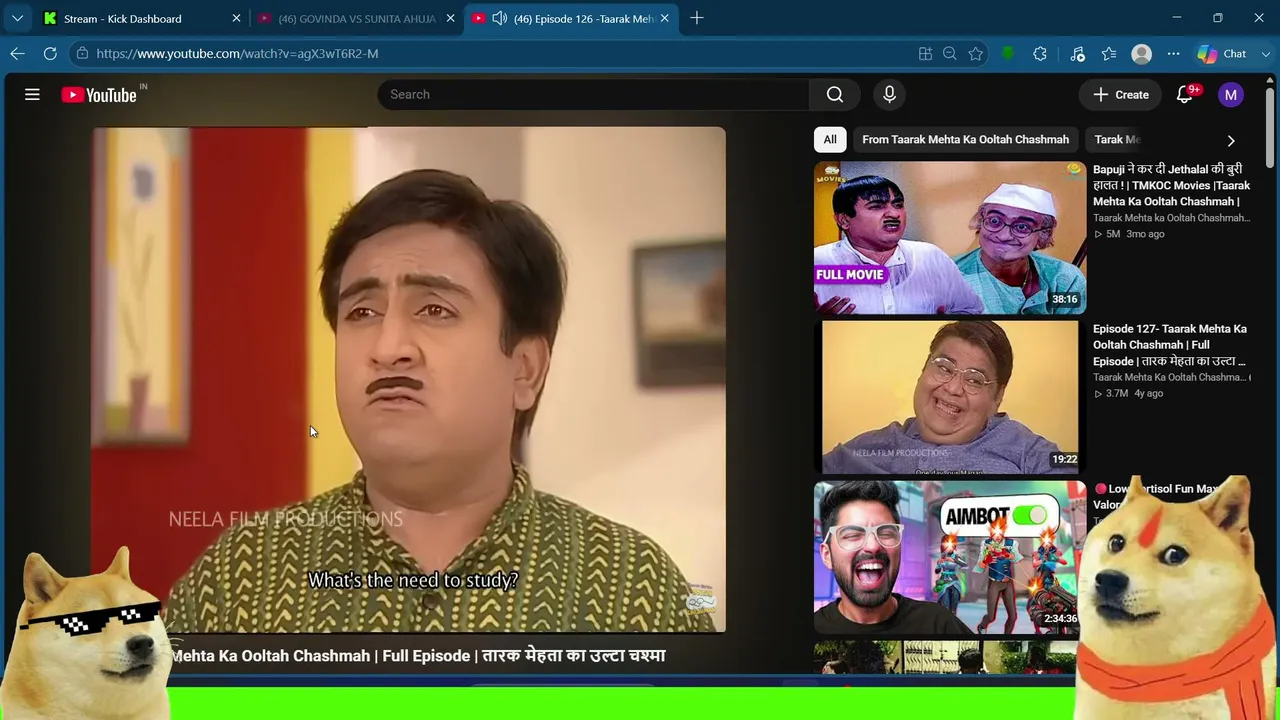The height and width of the screenshot is (720, 1280).
Task: Open the Bapuji ने कर दी Jethalal video title
Action: 1172,186
